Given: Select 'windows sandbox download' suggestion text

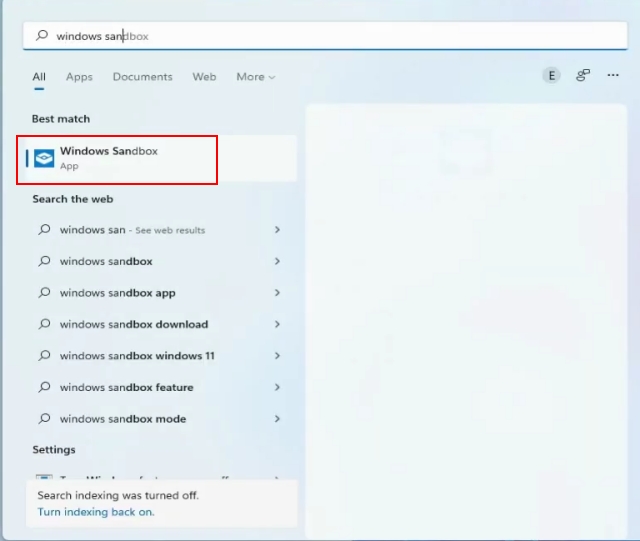Looking at the screenshot, I should point(134,324).
